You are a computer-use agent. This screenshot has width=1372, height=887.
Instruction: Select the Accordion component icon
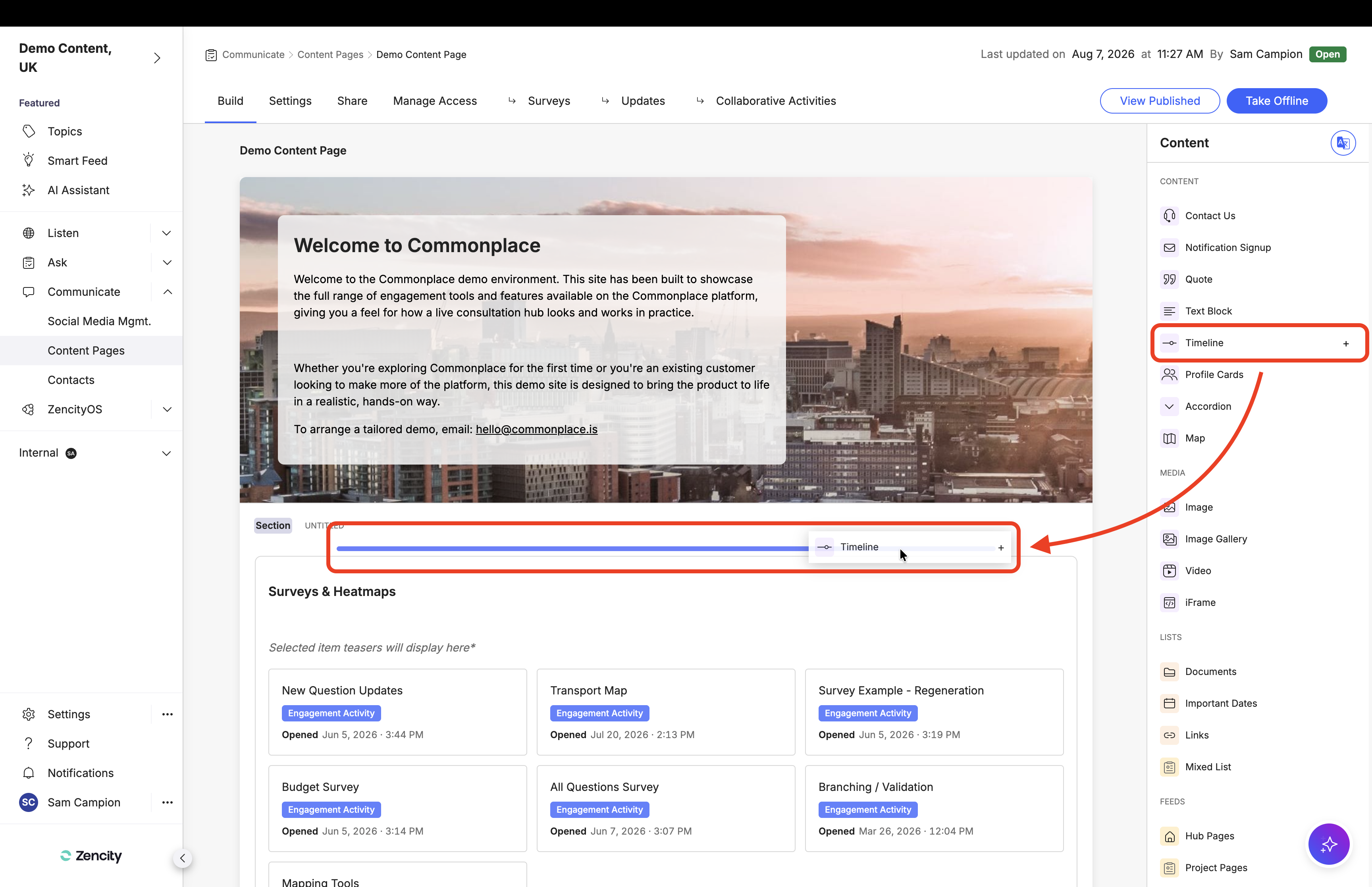1170,406
